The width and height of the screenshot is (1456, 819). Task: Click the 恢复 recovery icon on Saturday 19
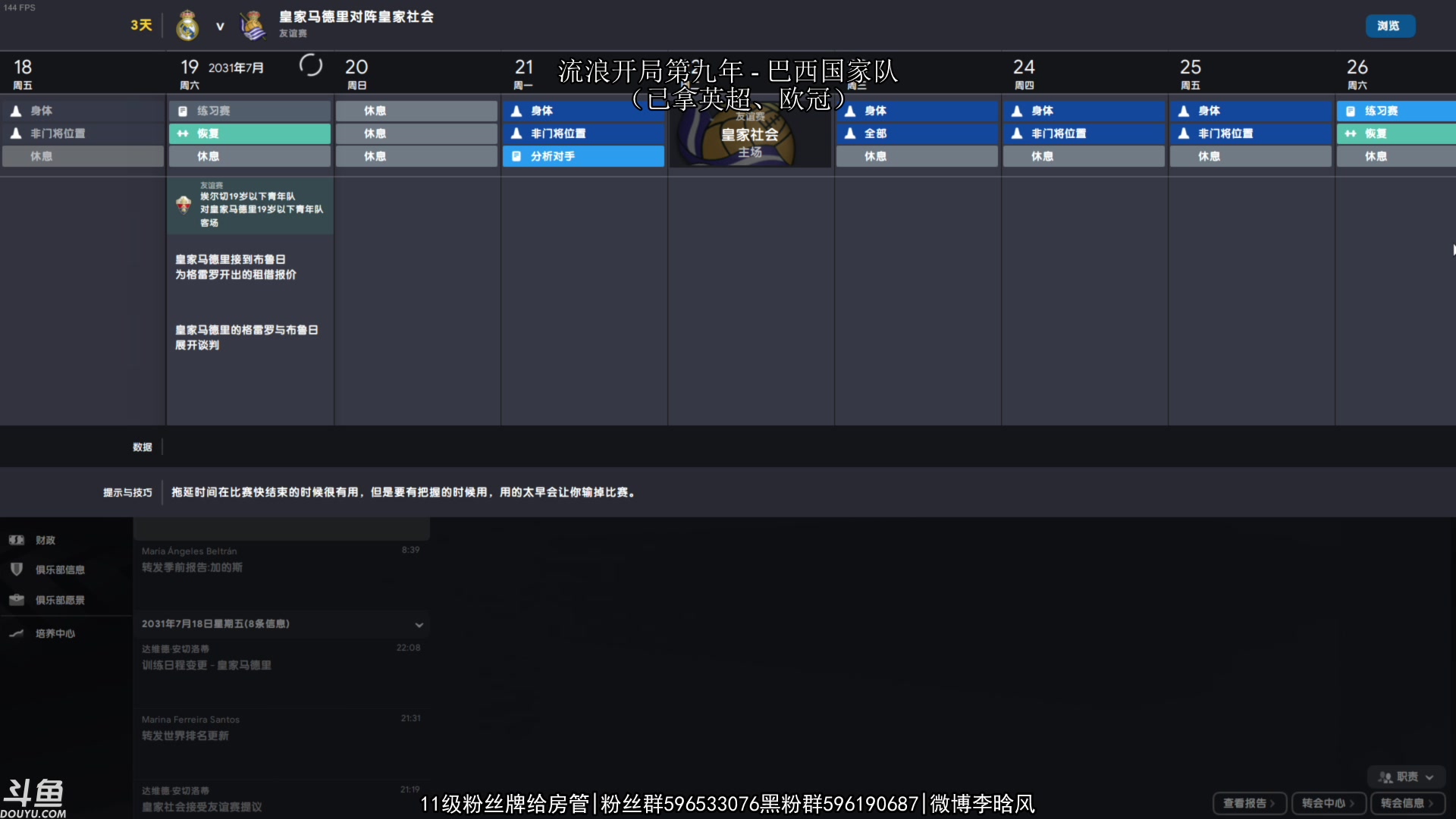(183, 133)
